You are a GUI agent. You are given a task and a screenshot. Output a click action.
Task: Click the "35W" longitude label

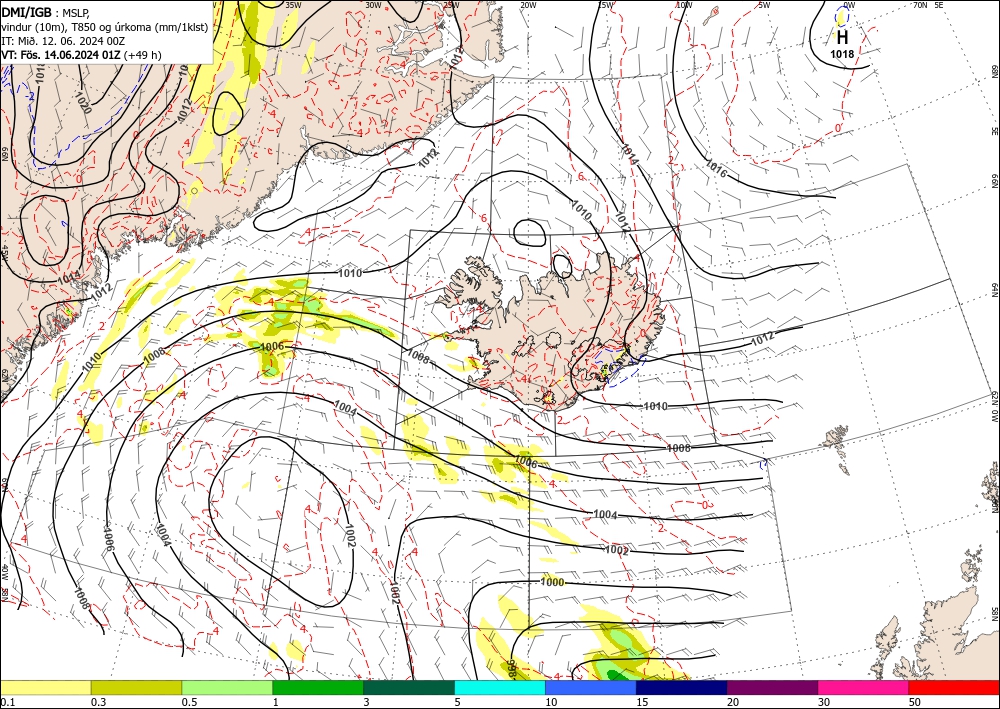tap(293, 5)
